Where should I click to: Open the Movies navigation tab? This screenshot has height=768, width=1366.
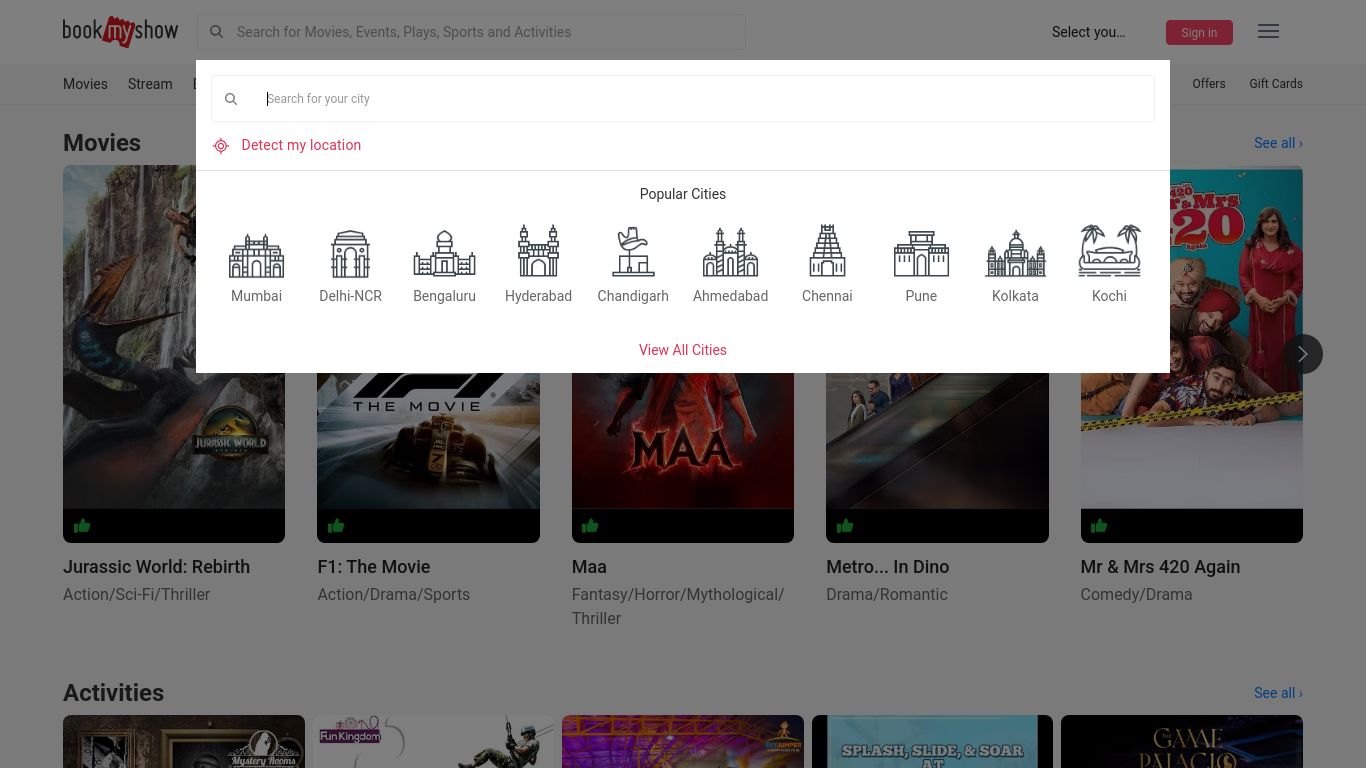pos(85,84)
